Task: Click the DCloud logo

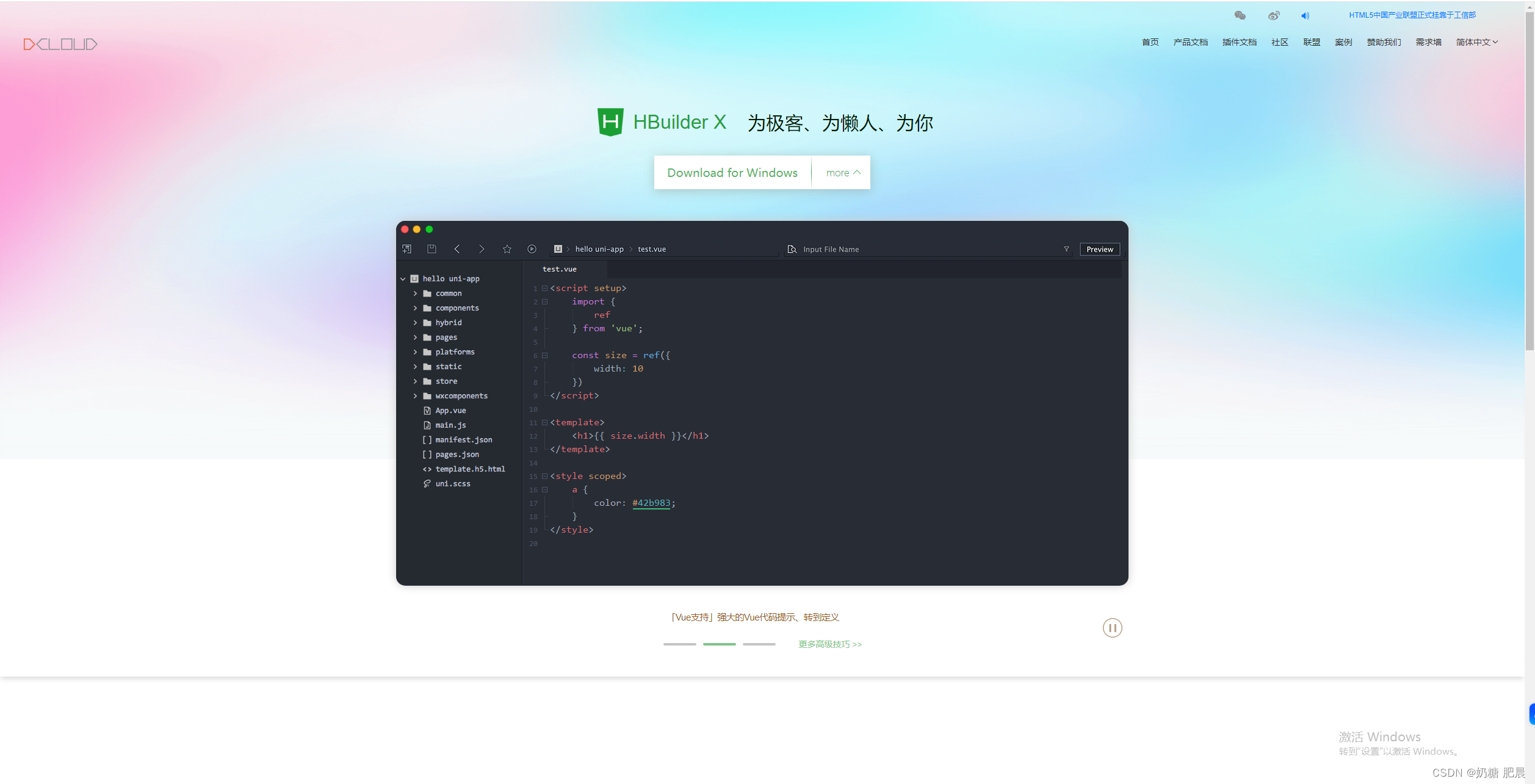Action: (60, 43)
